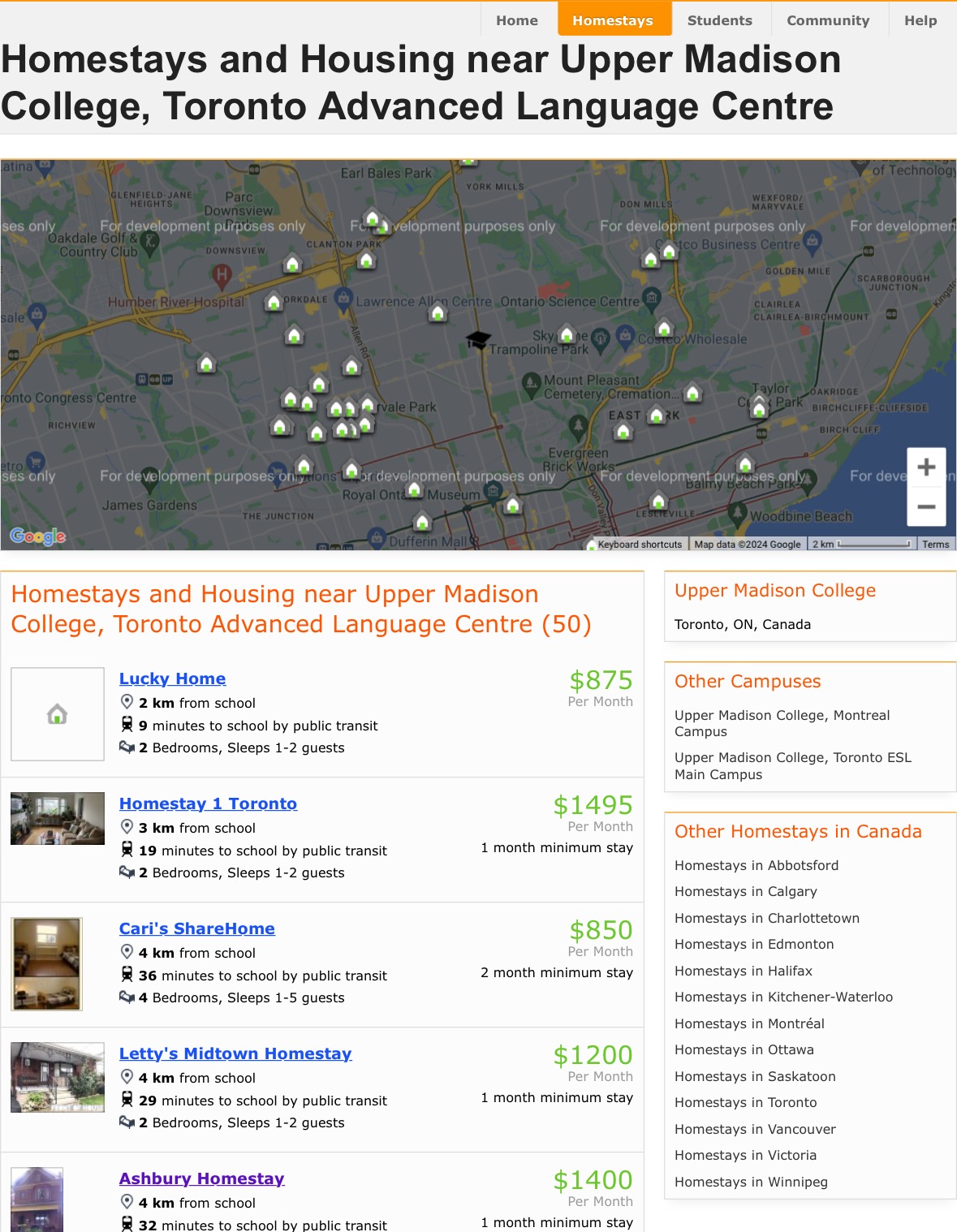Open Homestays in Edmonton
The width and height of the screenshot is (957, 1232).
[754, 944]
